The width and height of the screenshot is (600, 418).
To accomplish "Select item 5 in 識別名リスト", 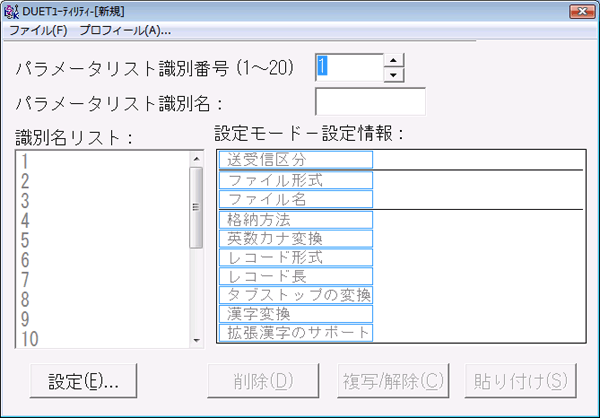I will point(100,240).
